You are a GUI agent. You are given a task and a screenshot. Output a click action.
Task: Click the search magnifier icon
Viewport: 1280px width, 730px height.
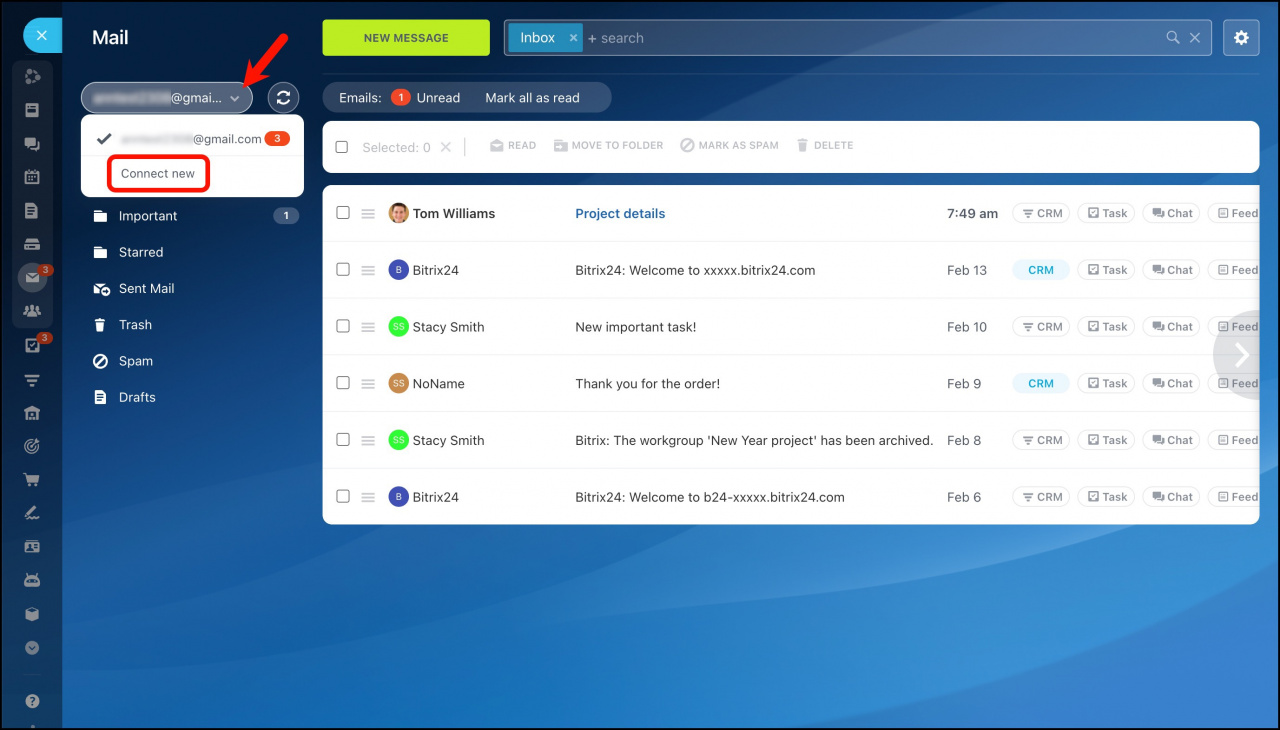1173,38
